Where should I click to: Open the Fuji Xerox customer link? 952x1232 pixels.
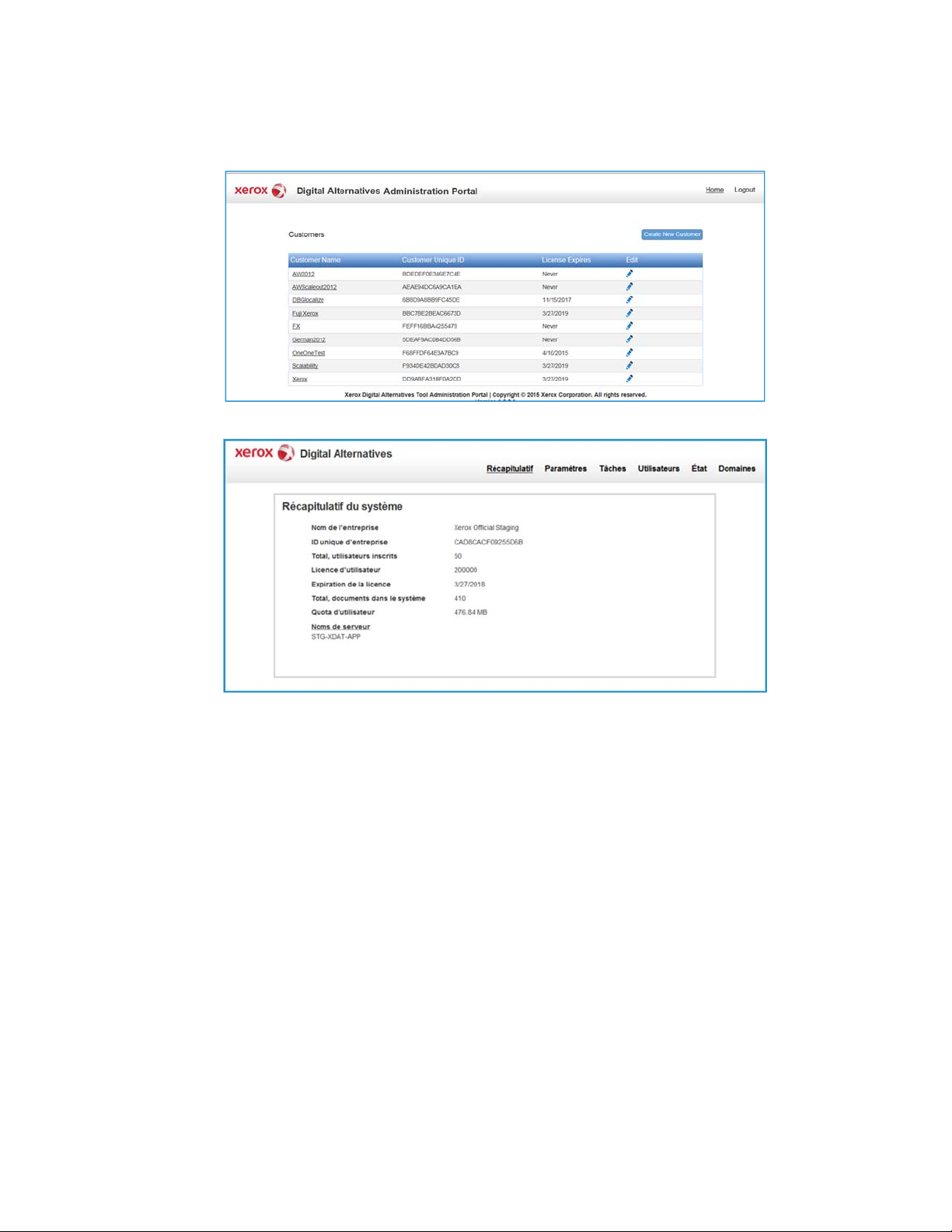coord(305,313)
